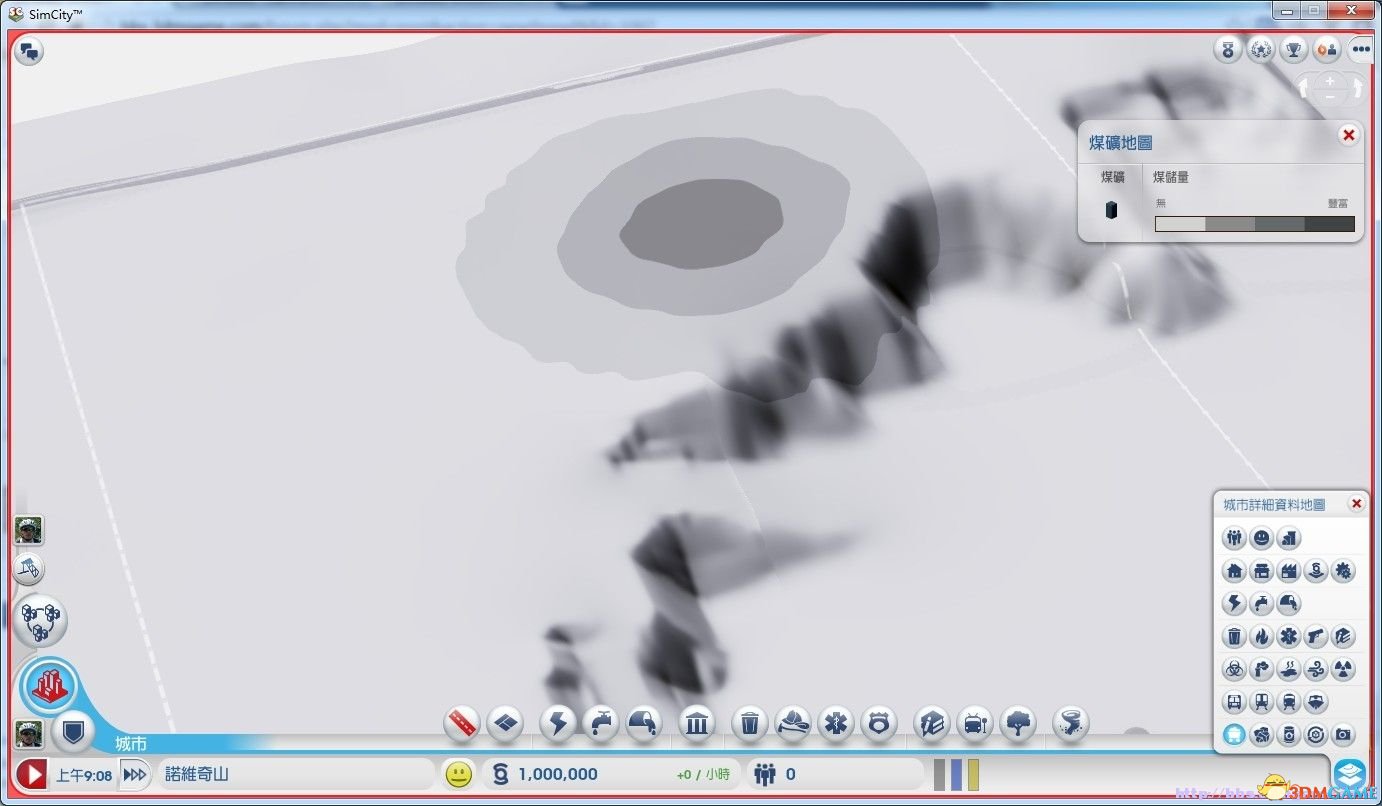Show the tourism camera data map
Image resolution: width=1382 pixels, height=806 pixels.
pos(1343,735)
